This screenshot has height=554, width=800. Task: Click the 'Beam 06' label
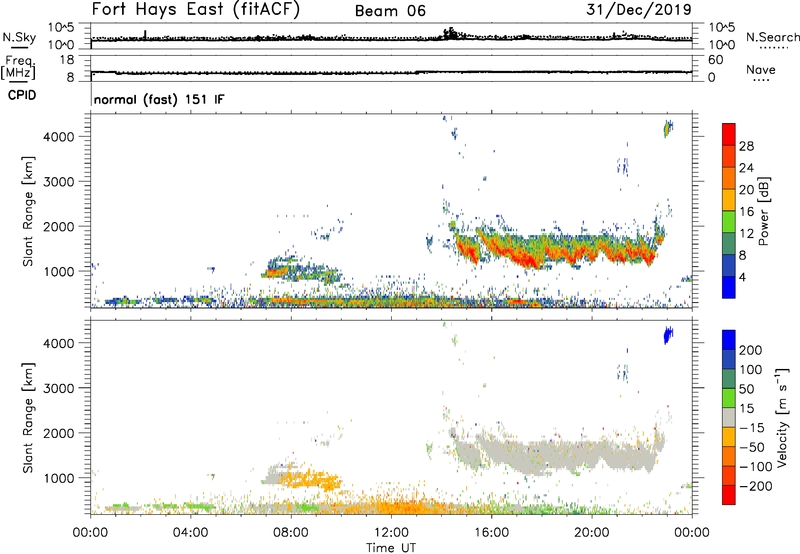(x=390, y=11)
